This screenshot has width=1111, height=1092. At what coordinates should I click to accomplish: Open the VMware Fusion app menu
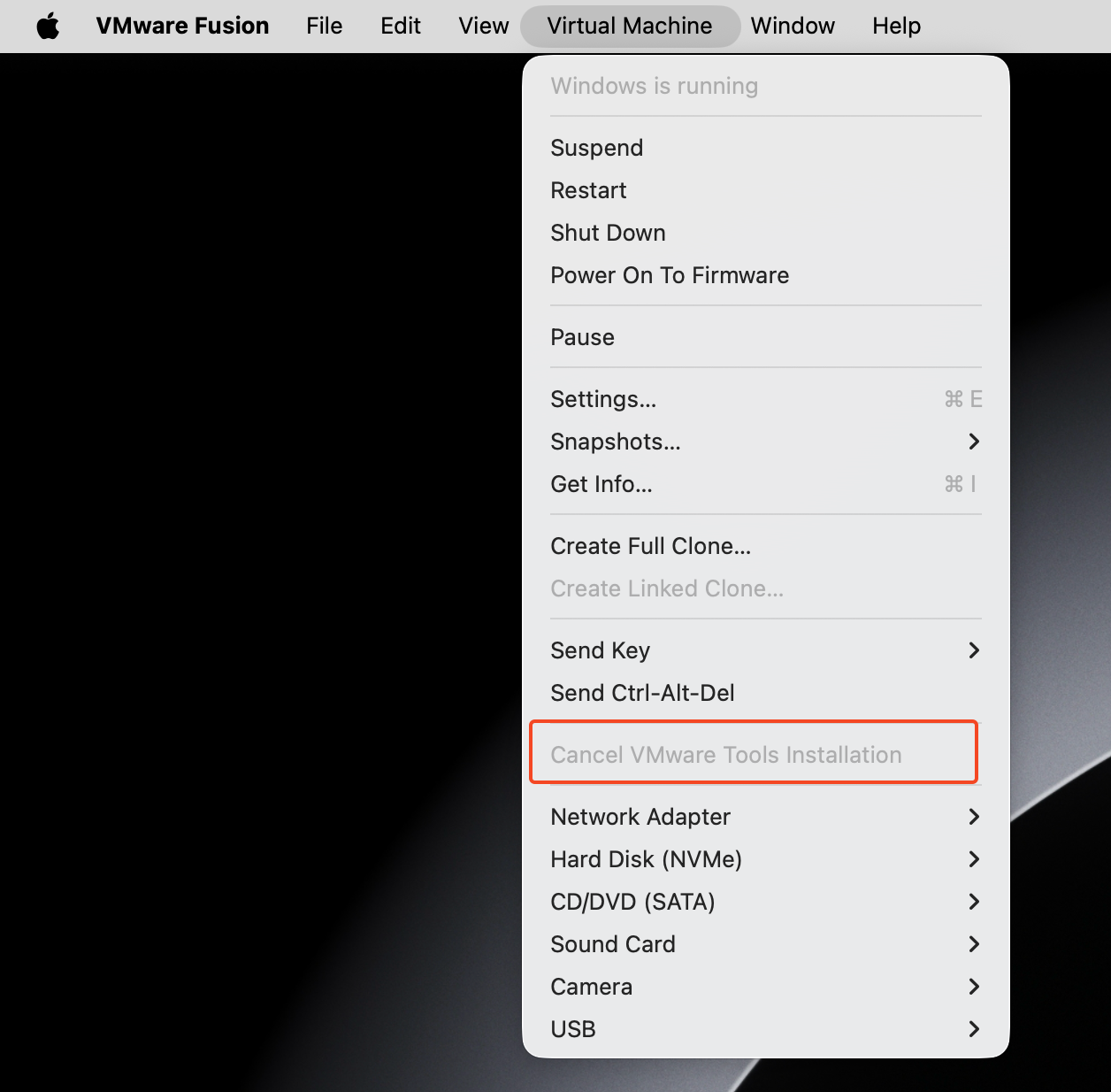click(x=182, y=27)
